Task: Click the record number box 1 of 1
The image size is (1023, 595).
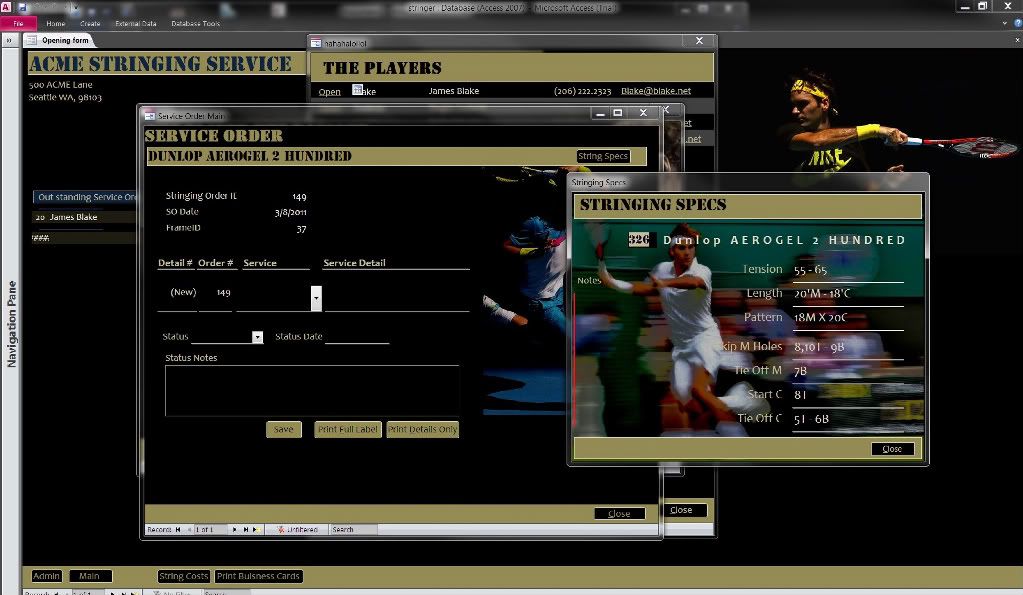Action: tap(209, 530)
